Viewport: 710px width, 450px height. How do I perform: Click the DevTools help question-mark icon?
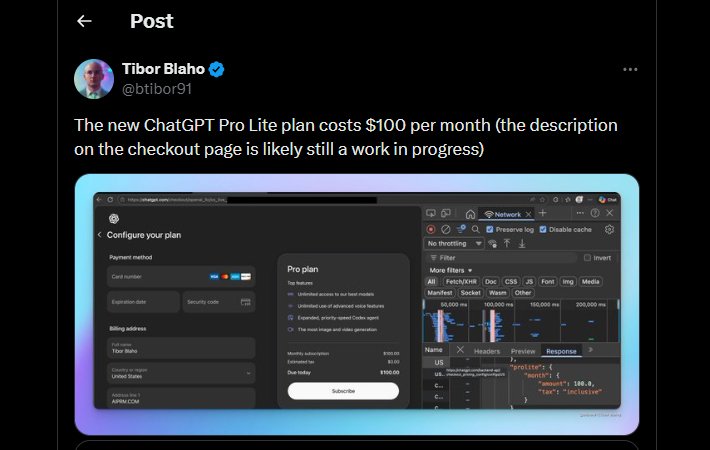(x=595, y=213)
